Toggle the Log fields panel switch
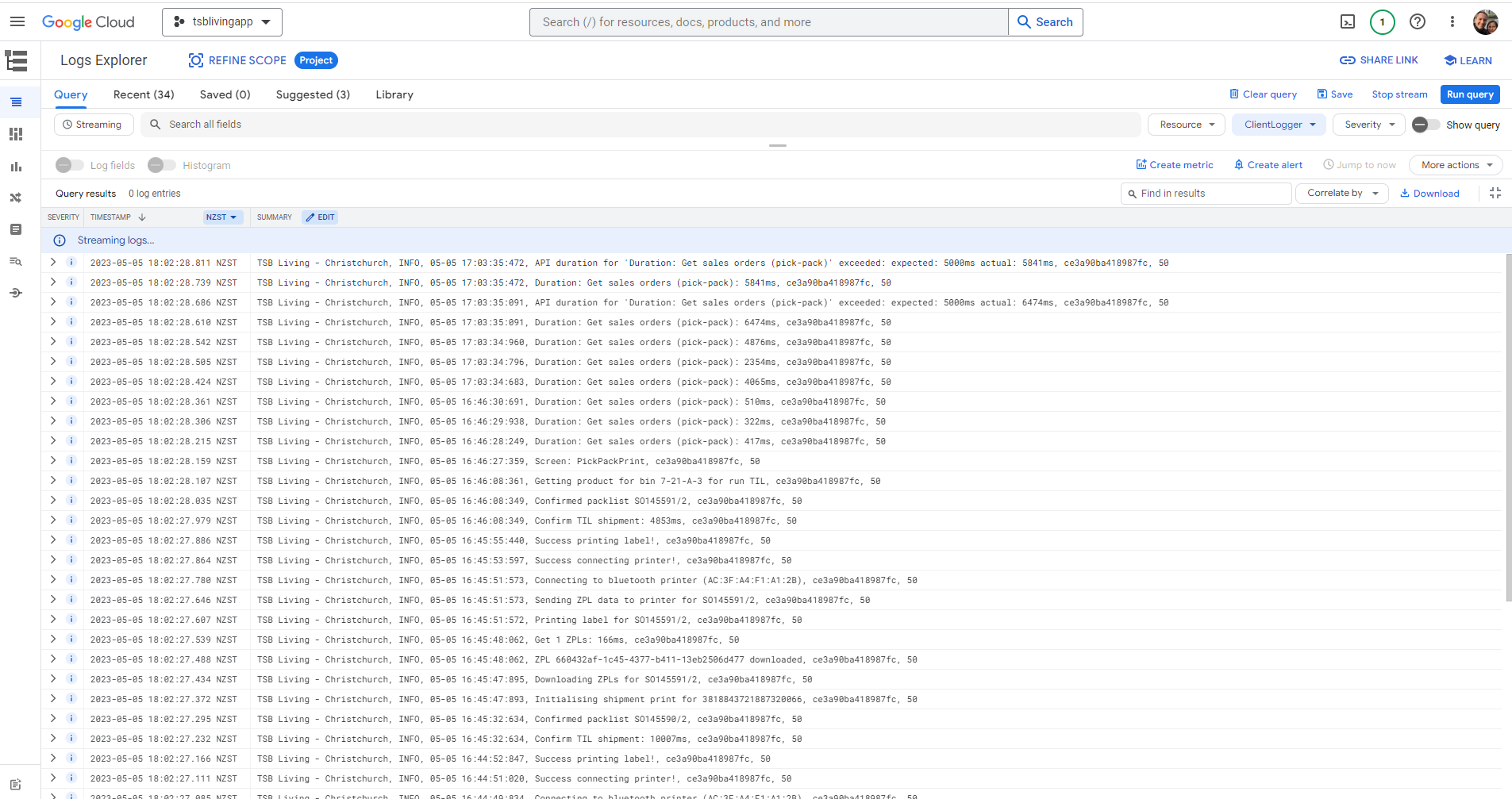The image size is (1512, 799). coord(68,165)
